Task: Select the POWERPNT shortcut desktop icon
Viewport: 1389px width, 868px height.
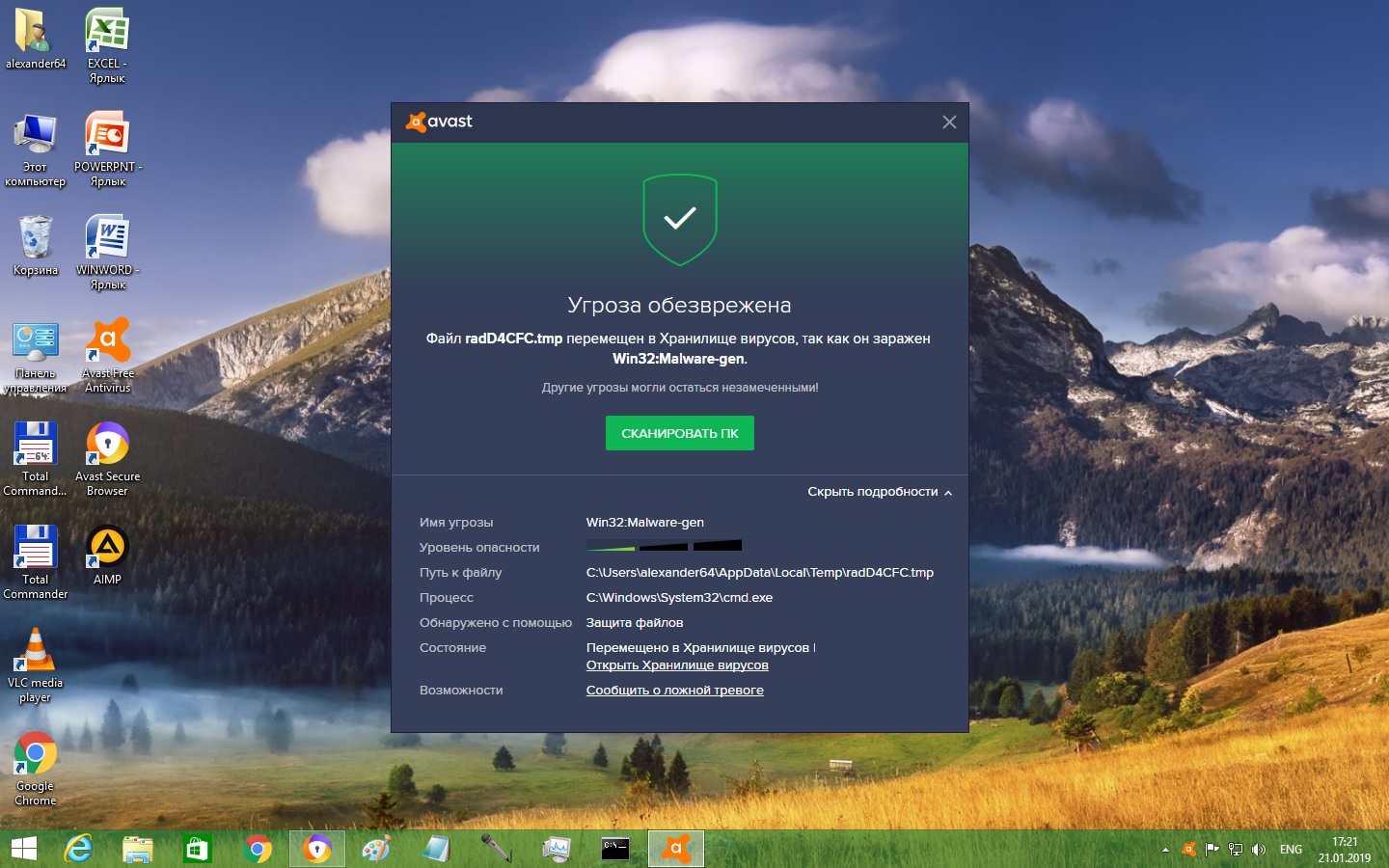Action: pos(108,149)
